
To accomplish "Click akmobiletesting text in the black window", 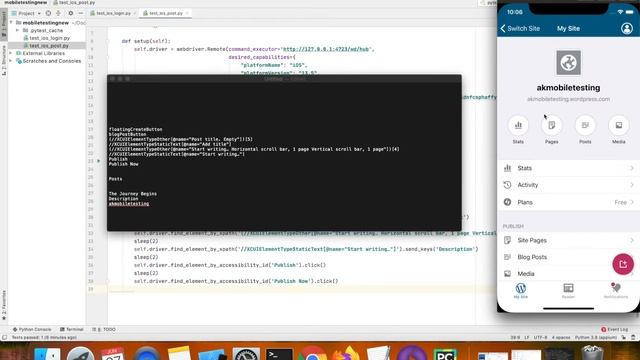I will [x=129, y=204].
